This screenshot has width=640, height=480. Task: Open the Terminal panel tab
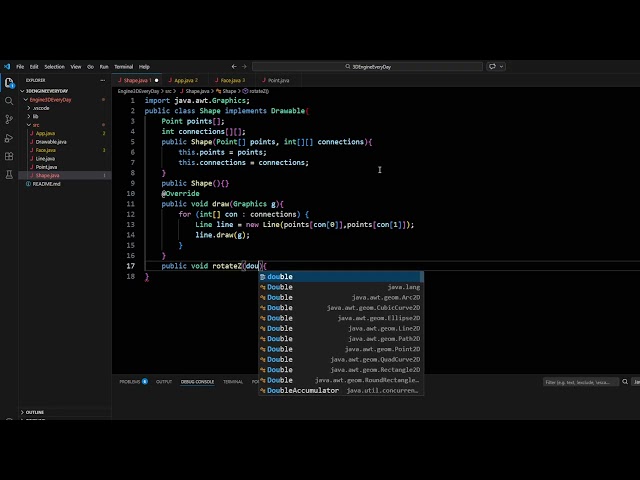pyautogui.click(x=233, y=382)
